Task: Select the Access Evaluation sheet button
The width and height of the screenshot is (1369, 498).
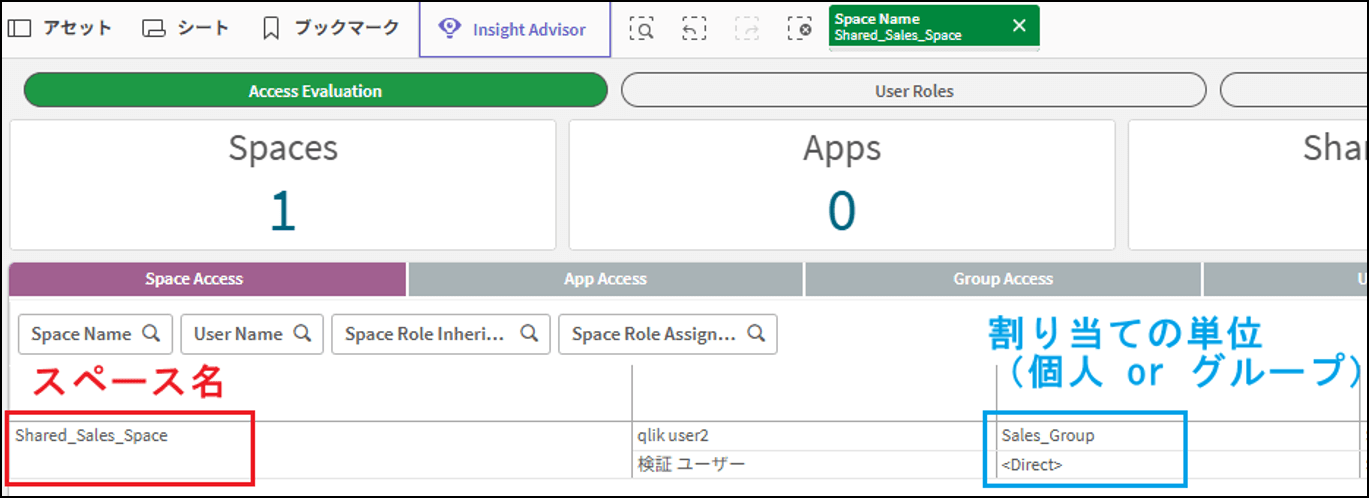Action: coord(315,91)
